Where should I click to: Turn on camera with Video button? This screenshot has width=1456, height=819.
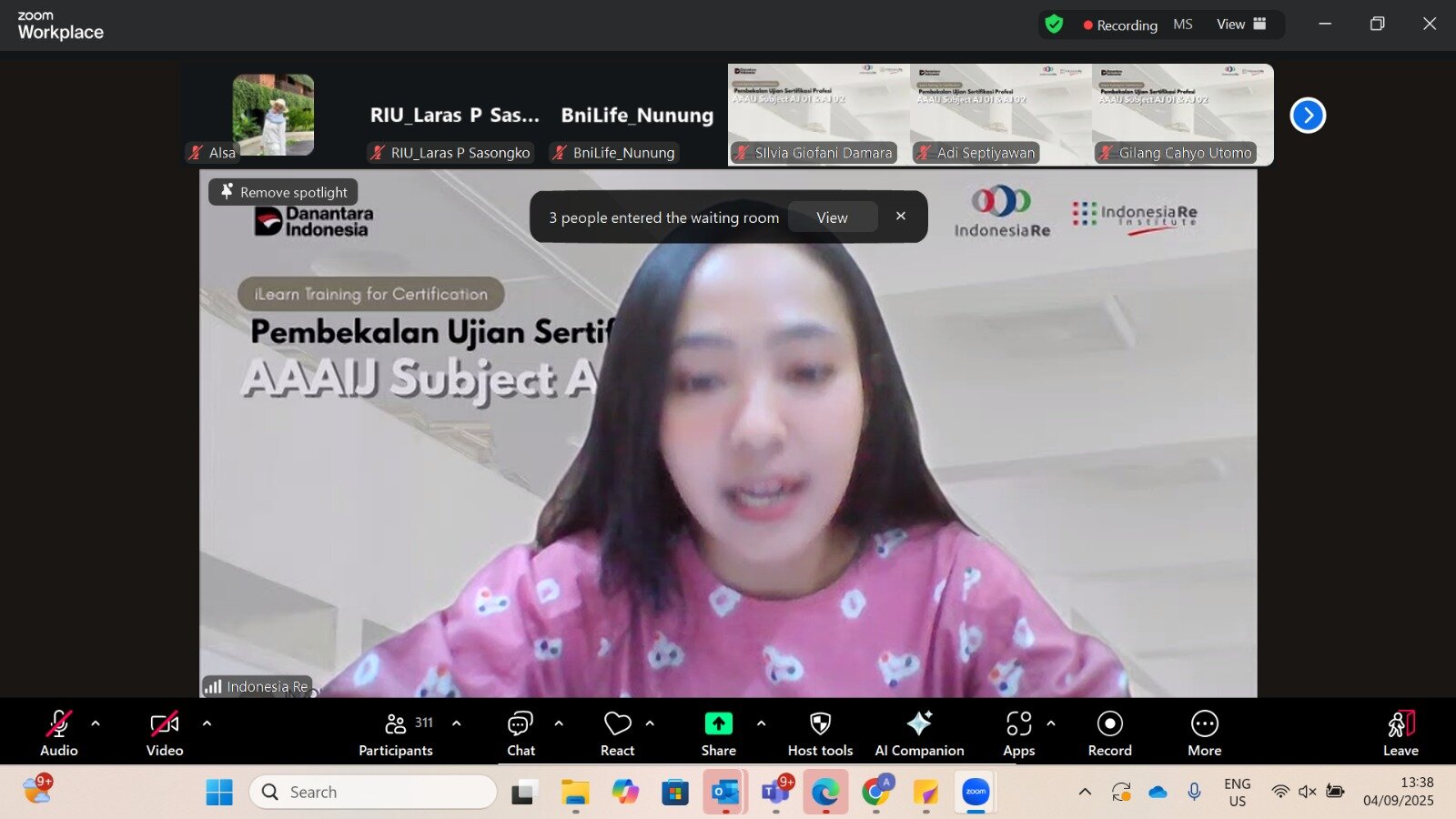(165, 733)
